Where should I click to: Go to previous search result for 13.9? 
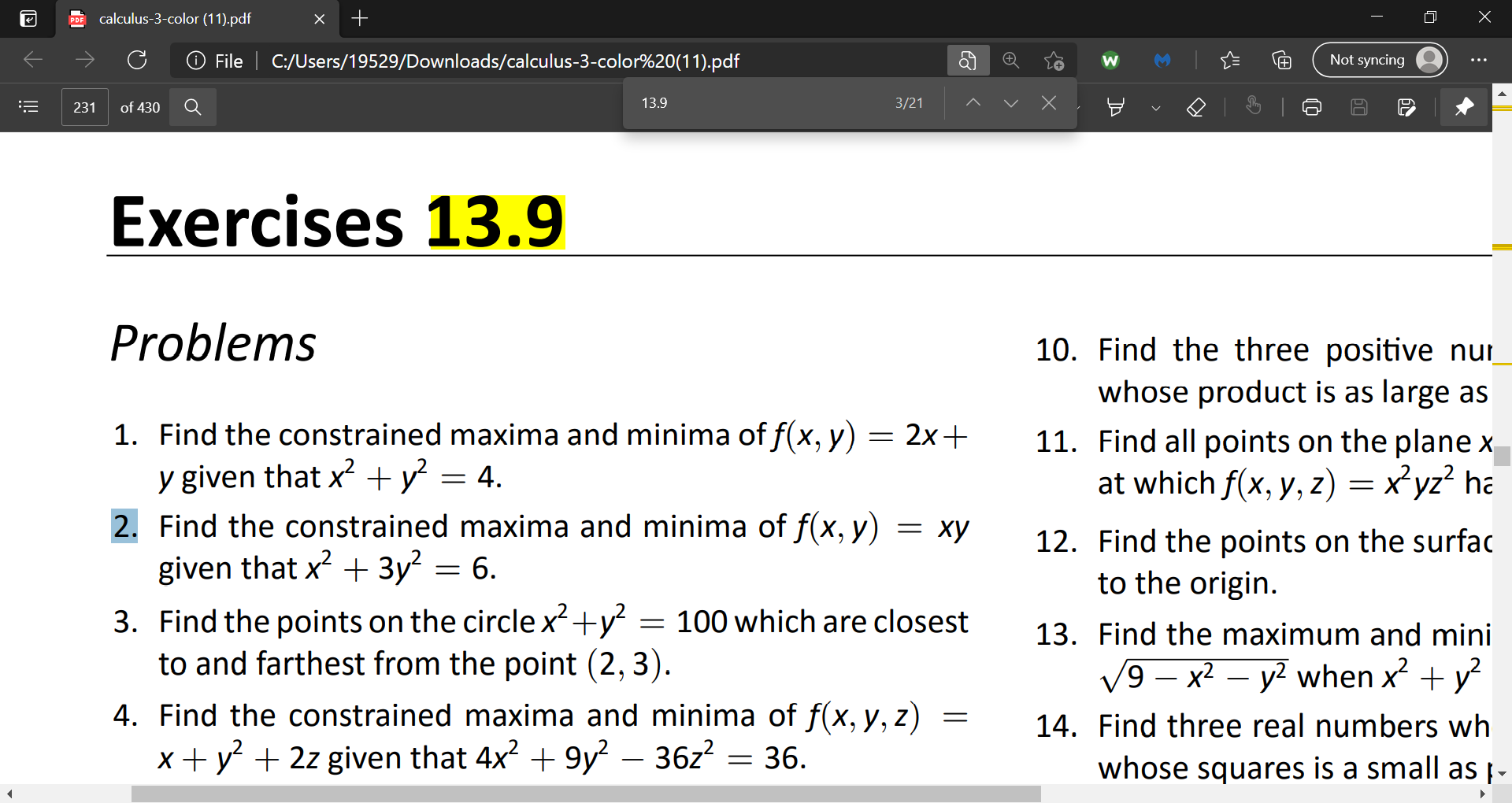pos(973,102)
